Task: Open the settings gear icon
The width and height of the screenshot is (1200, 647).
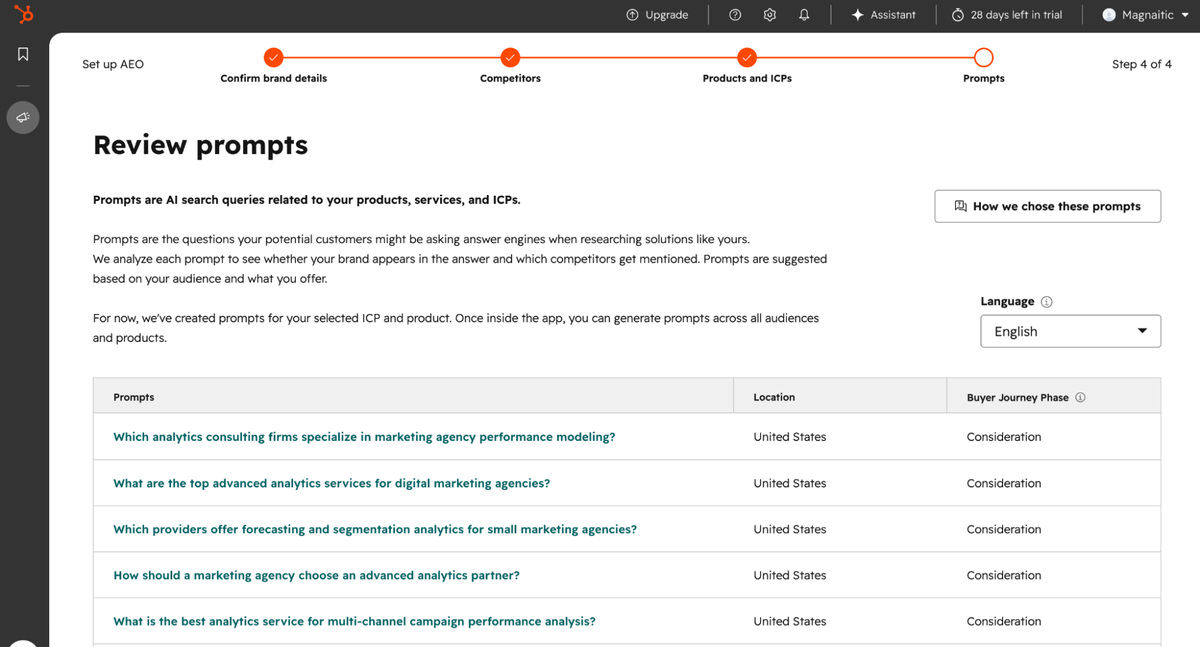Action: 770,15
